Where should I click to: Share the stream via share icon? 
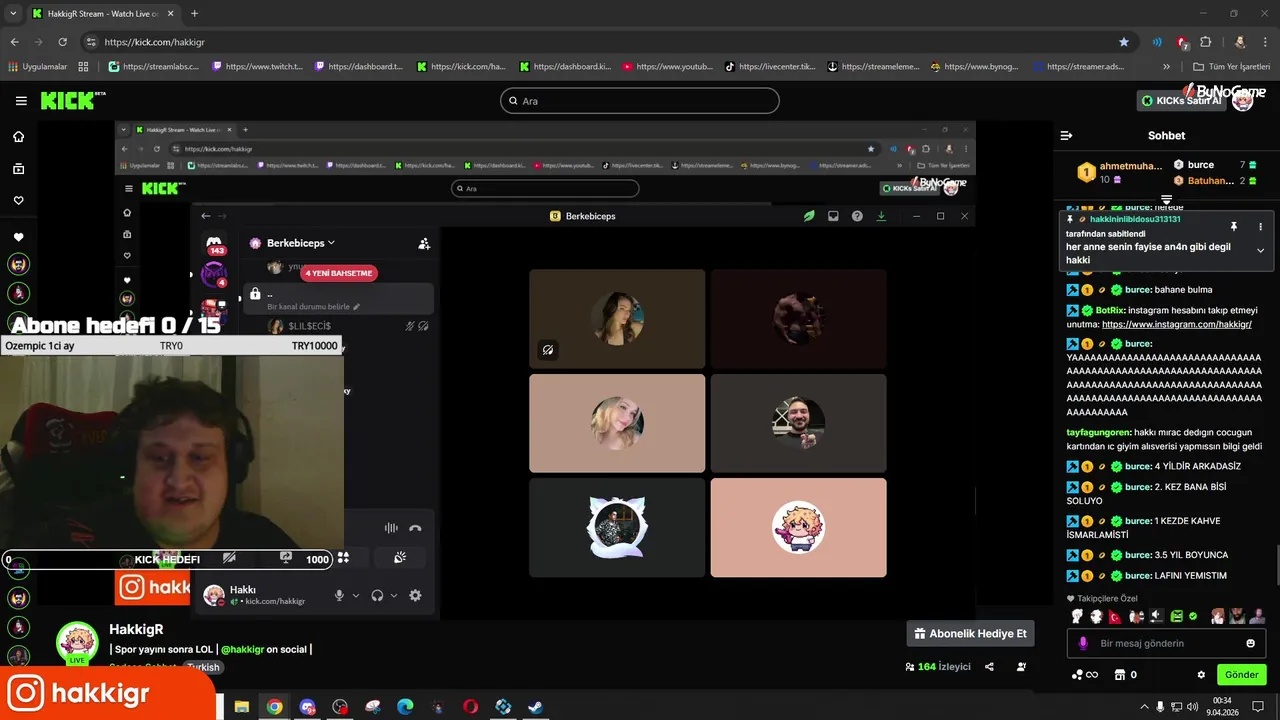[x=989, y=667]
